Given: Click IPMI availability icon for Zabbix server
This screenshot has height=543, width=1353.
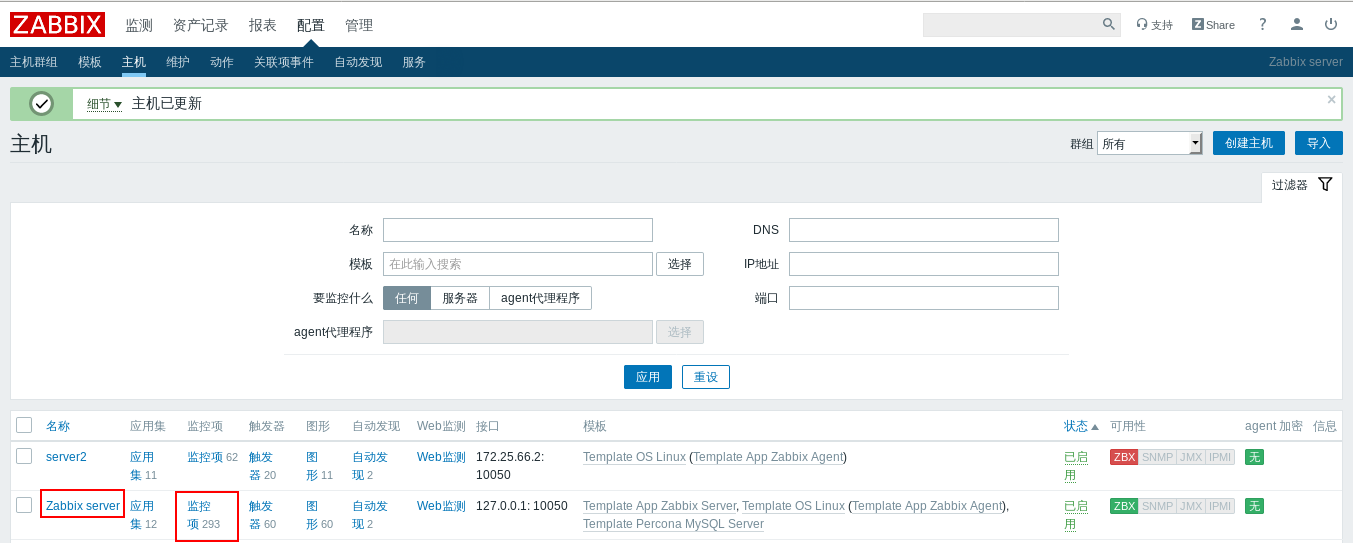Looking at the screenshot, I should pos(1220,506).
